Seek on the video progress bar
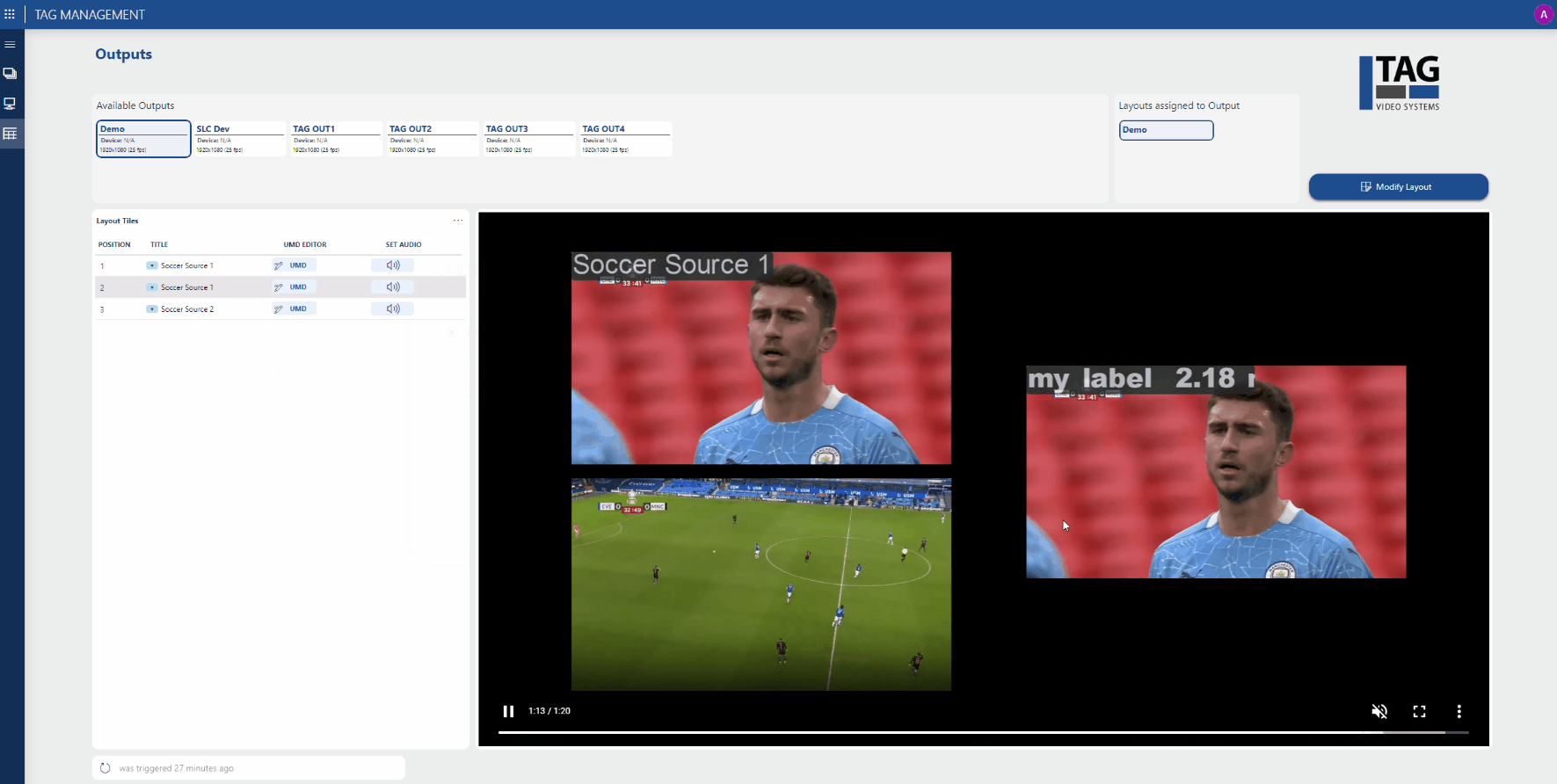The height and width of the screenshot is (784, 1557). [x=983, y=732]
